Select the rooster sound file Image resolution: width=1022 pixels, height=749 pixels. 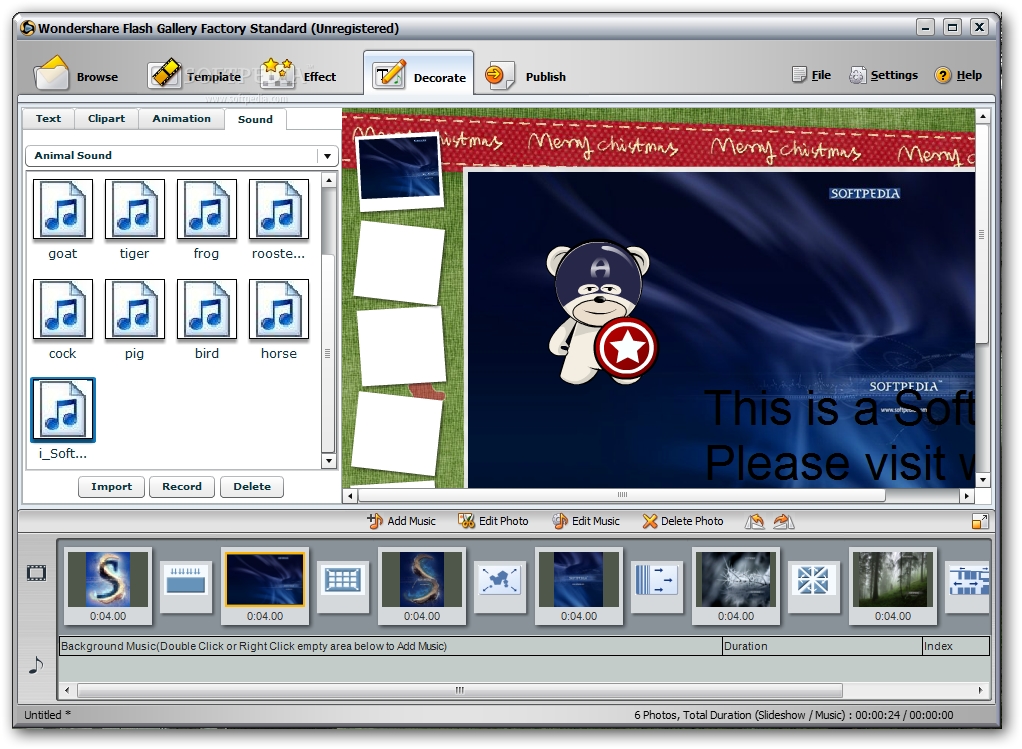click(278, 220)
